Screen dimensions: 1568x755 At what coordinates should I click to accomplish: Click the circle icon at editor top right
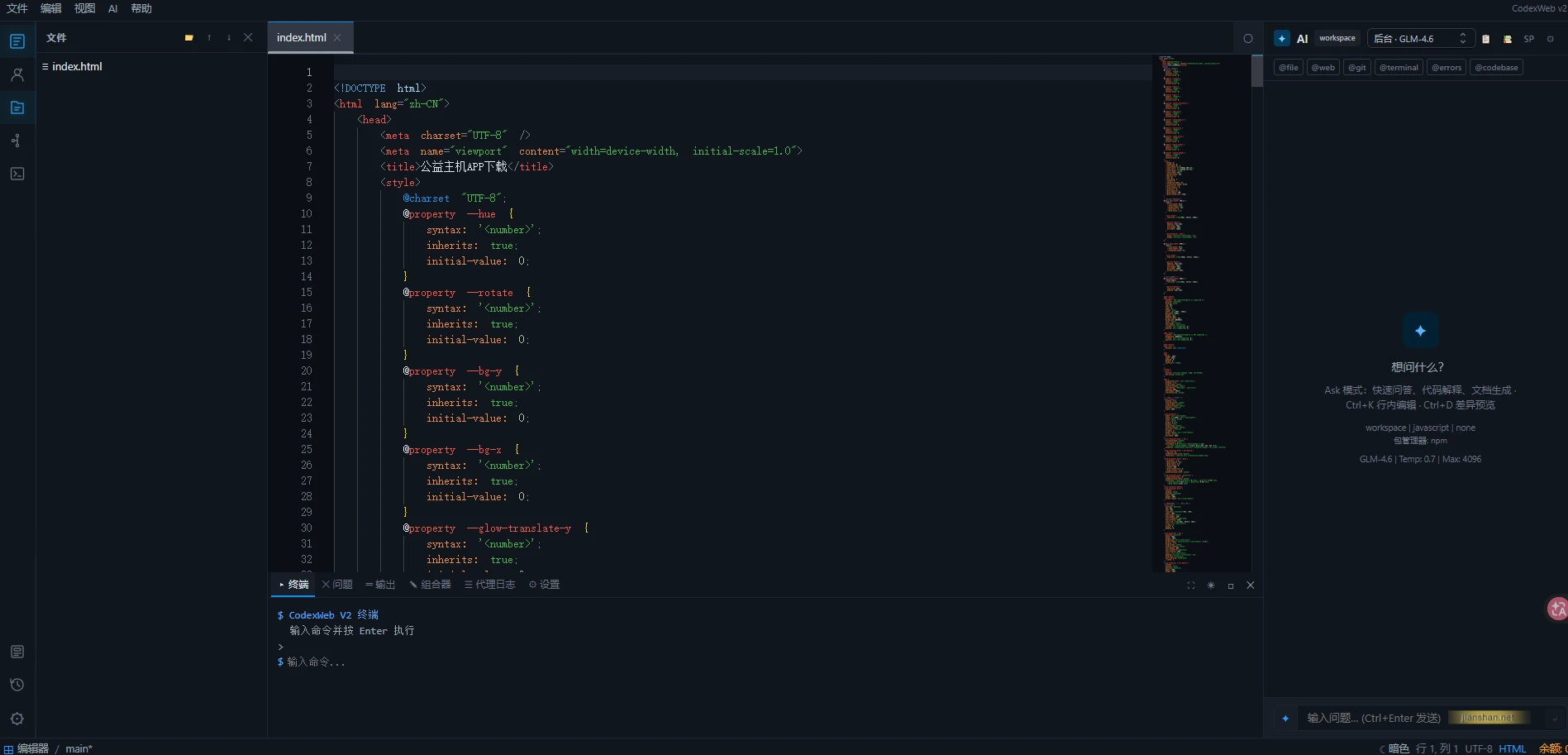click(x=1248, y=38)
